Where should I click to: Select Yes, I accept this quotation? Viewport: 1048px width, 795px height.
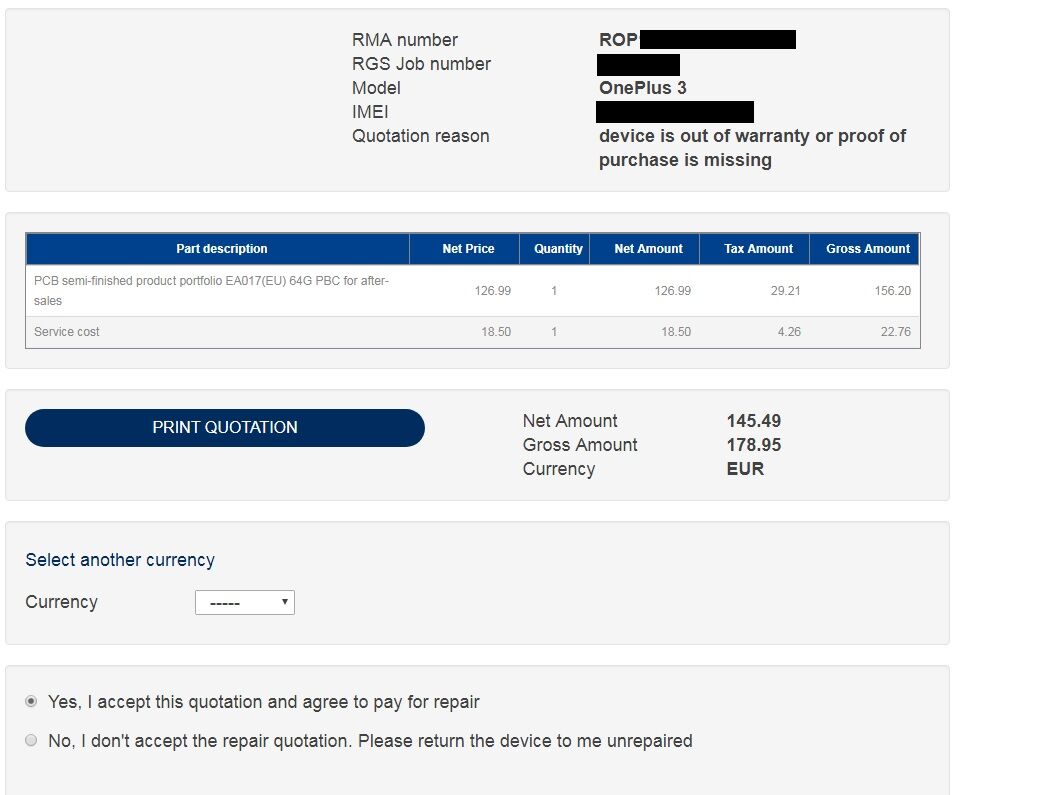coord(31,702)
